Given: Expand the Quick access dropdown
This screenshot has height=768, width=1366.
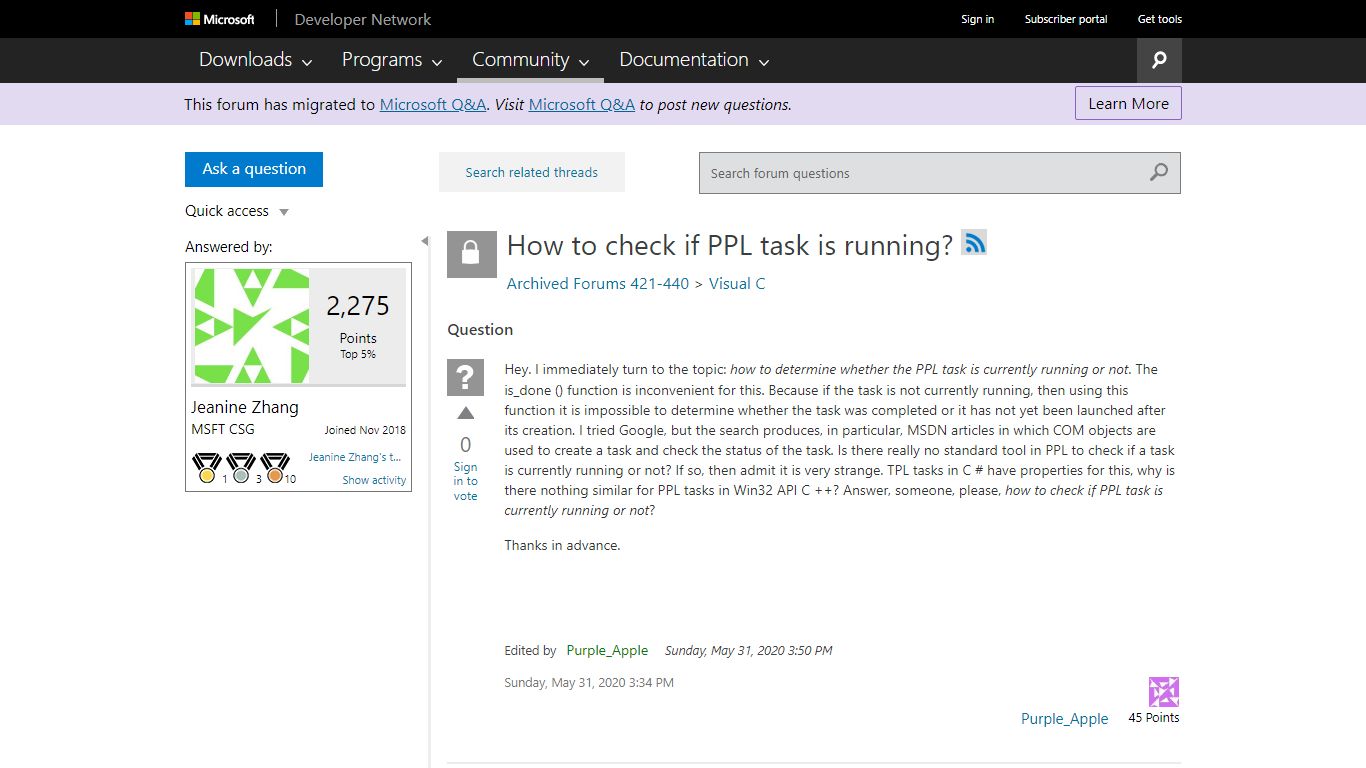Looking at the screenshot, I should coord(237,211).
